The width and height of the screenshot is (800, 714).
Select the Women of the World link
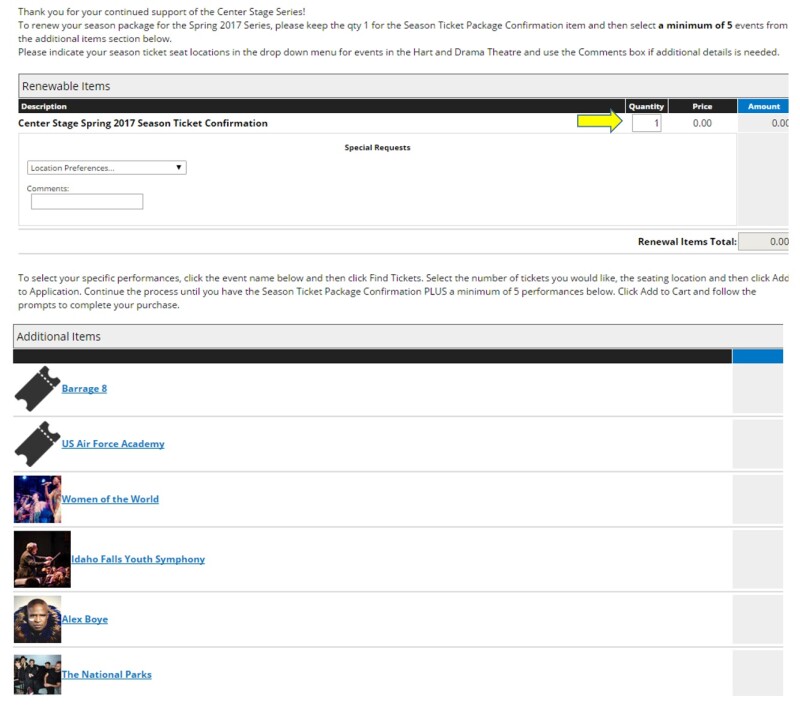coord(110,499)
